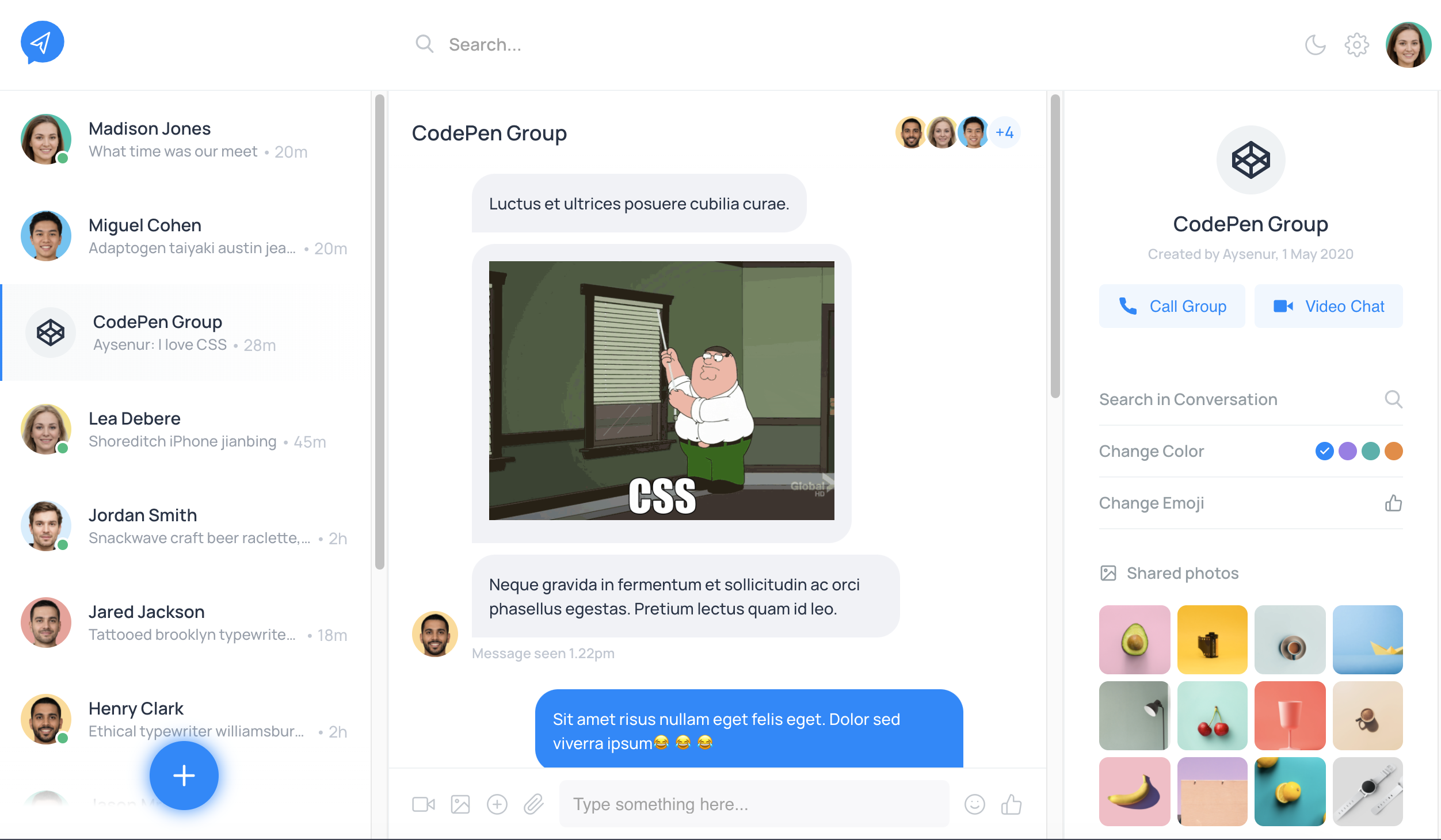Open the cherries shared photo

tap(1212, 716)
